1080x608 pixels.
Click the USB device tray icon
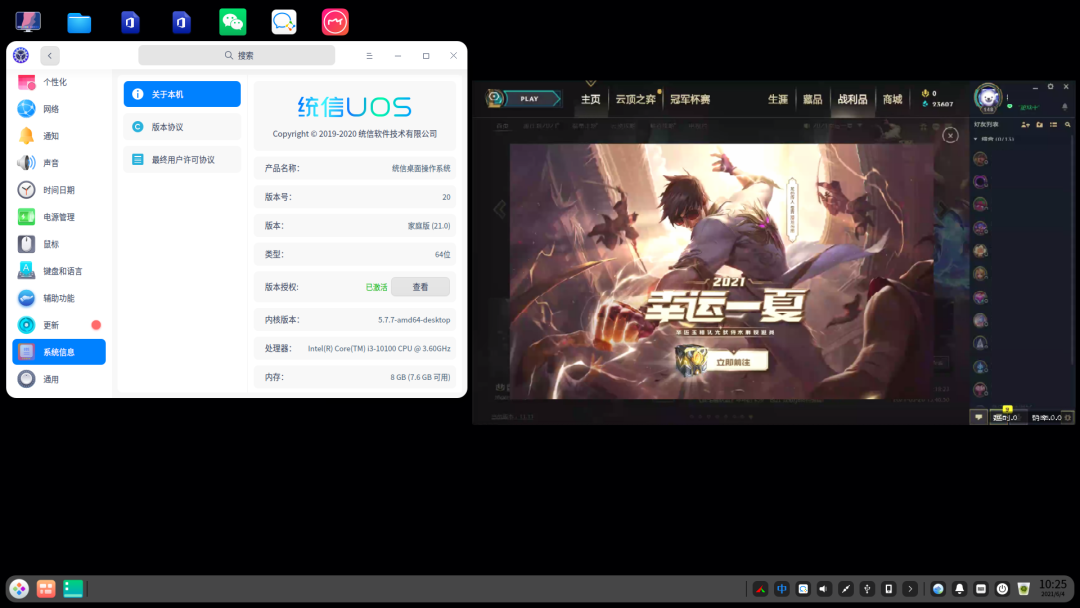[867, 589]
